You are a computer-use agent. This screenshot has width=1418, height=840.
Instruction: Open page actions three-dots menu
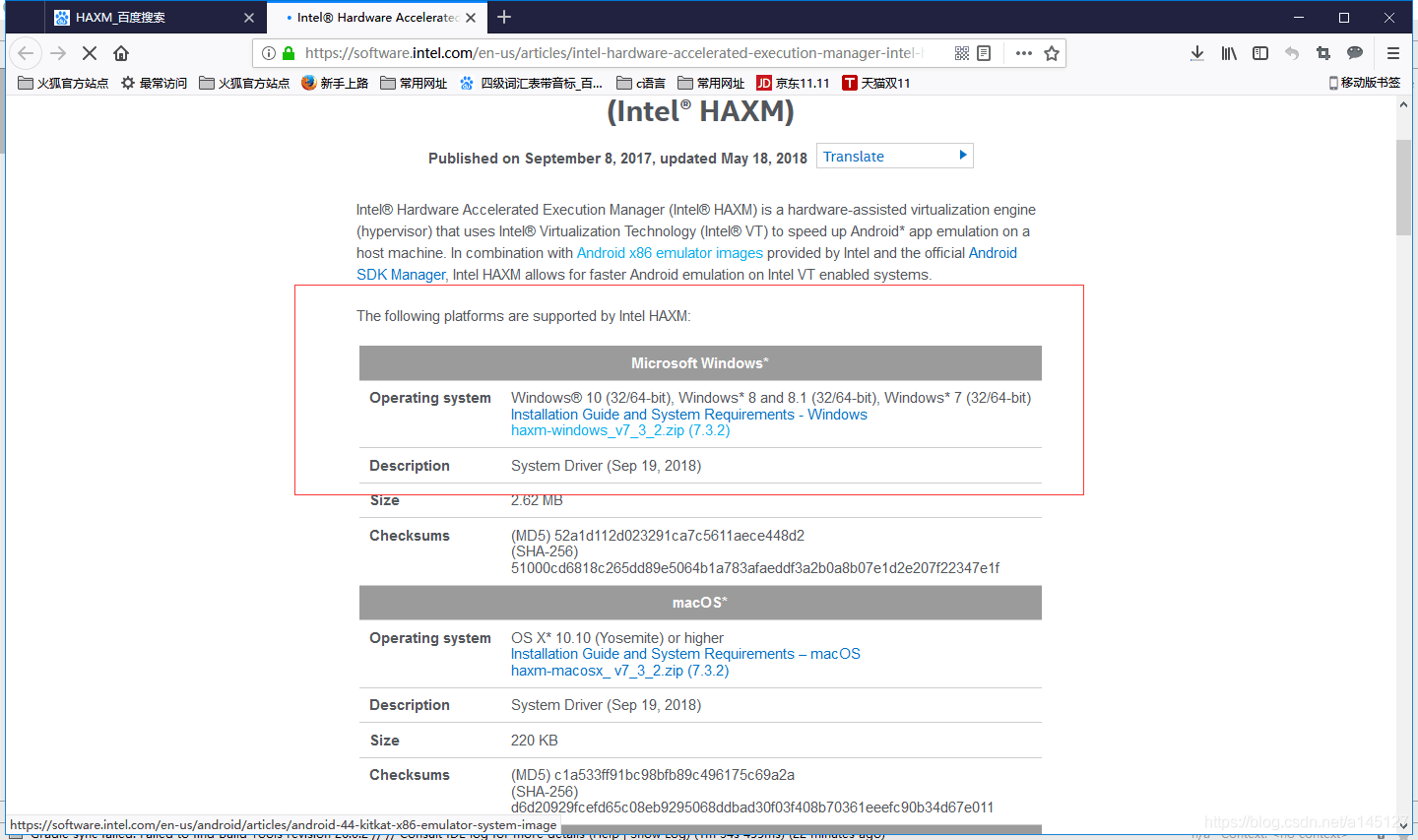pos(1024,53)
